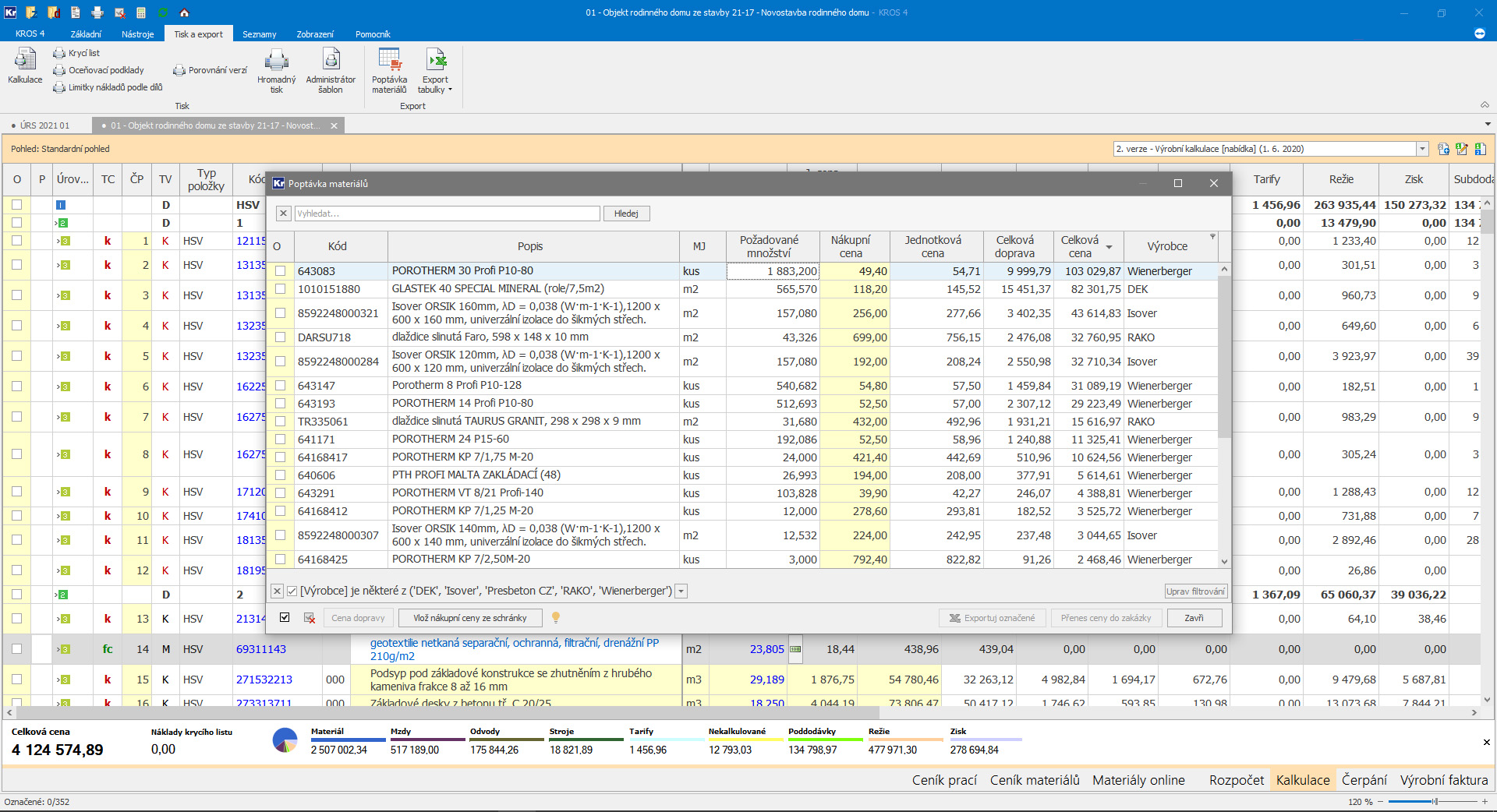Viewport: 1497px width, 812px height.
Task: Open Administrátor šablon
Action: [x=331, y=61]
